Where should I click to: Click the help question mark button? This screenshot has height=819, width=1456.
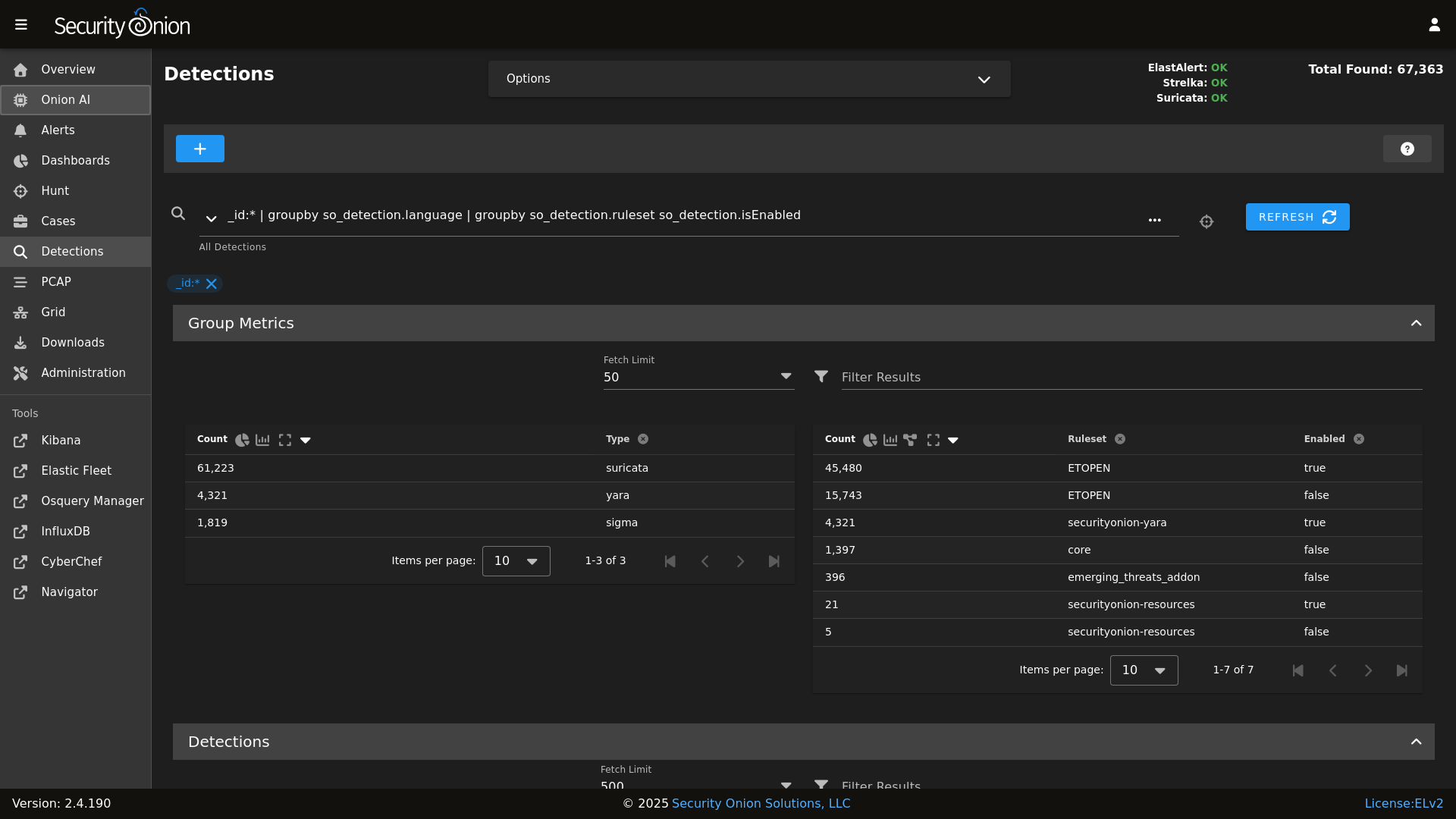[x=1407, y=149]
